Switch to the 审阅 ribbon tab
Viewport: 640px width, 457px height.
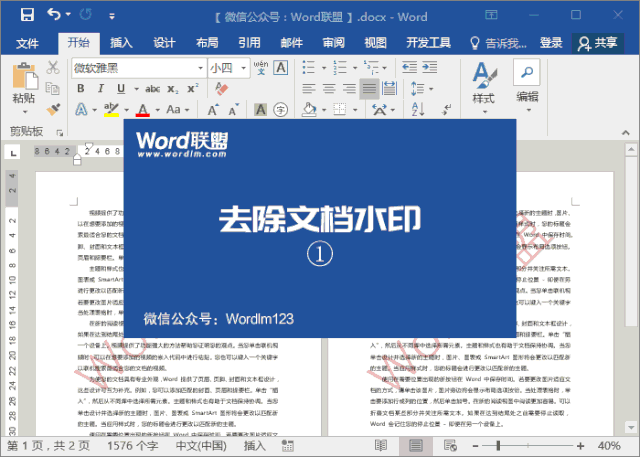coord(334,42)
